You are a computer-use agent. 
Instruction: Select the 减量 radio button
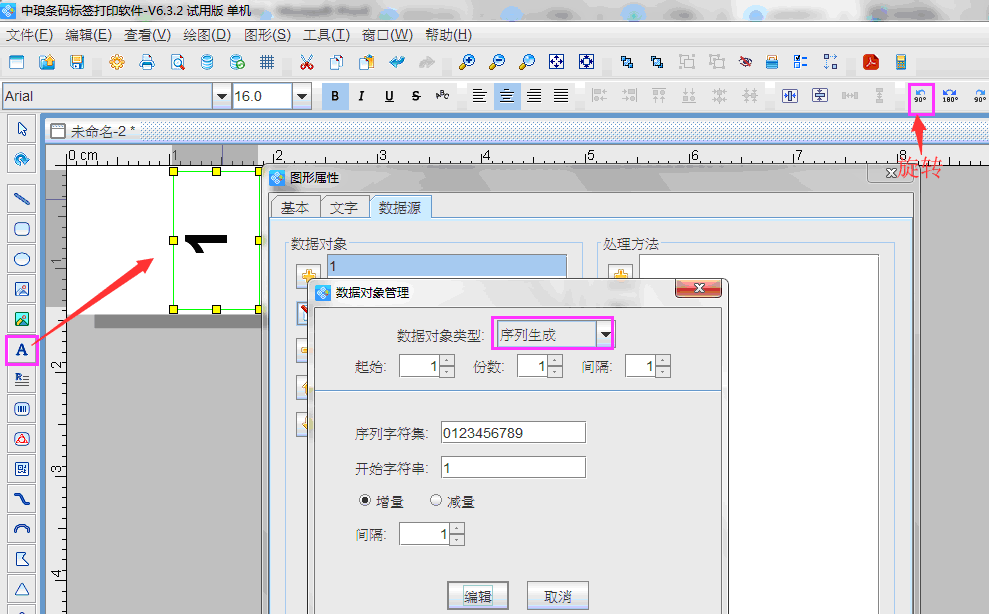point(435,500)
